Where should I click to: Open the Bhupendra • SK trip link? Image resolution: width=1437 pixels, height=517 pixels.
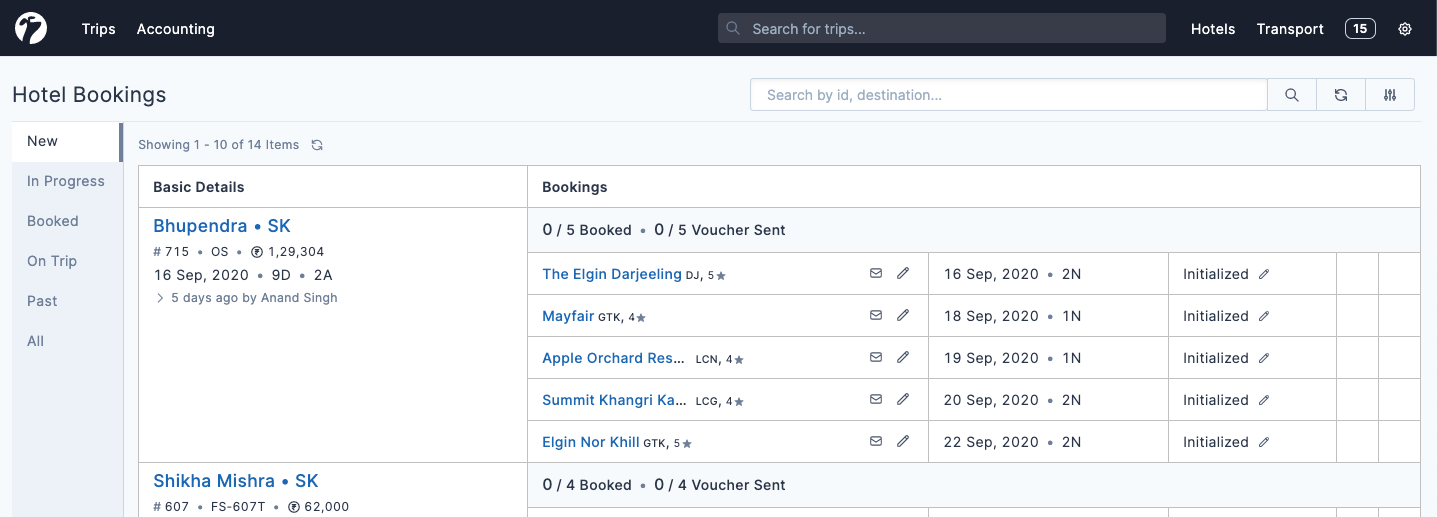point(222,226)
